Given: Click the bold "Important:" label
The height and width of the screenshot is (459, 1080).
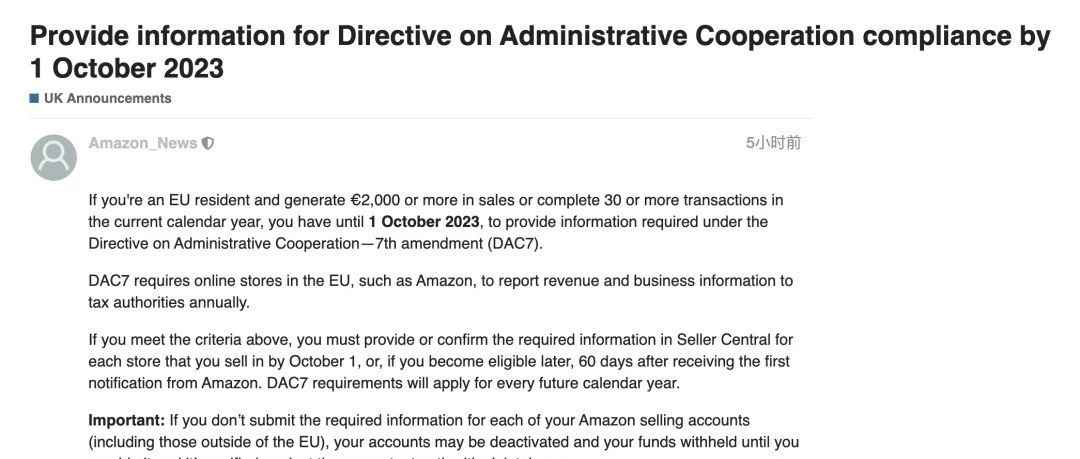Looking at the screenshot, I should pos(127,420).
